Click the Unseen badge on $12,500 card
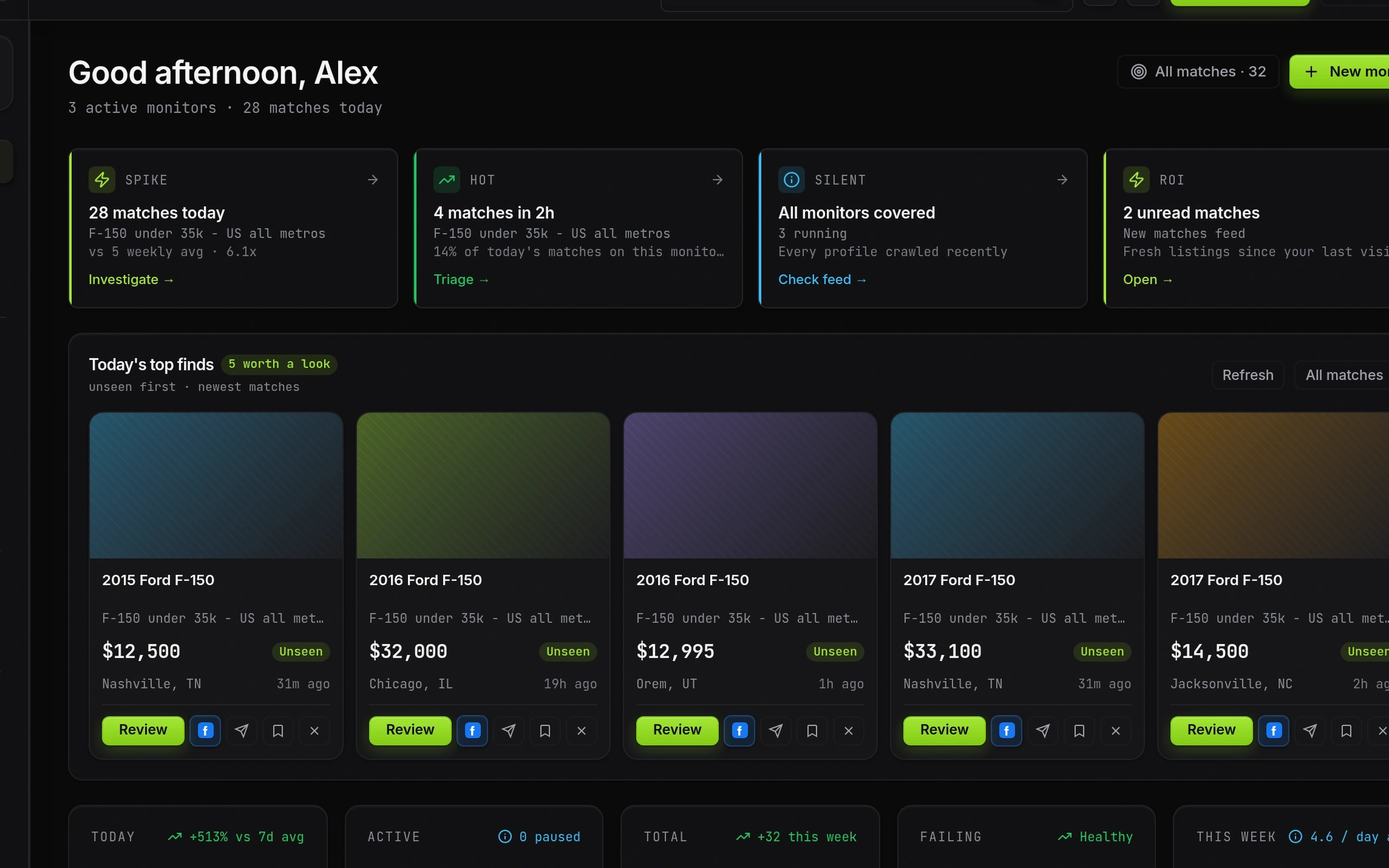The height and width of the screenshot is (868, 1389). (301, 651)
